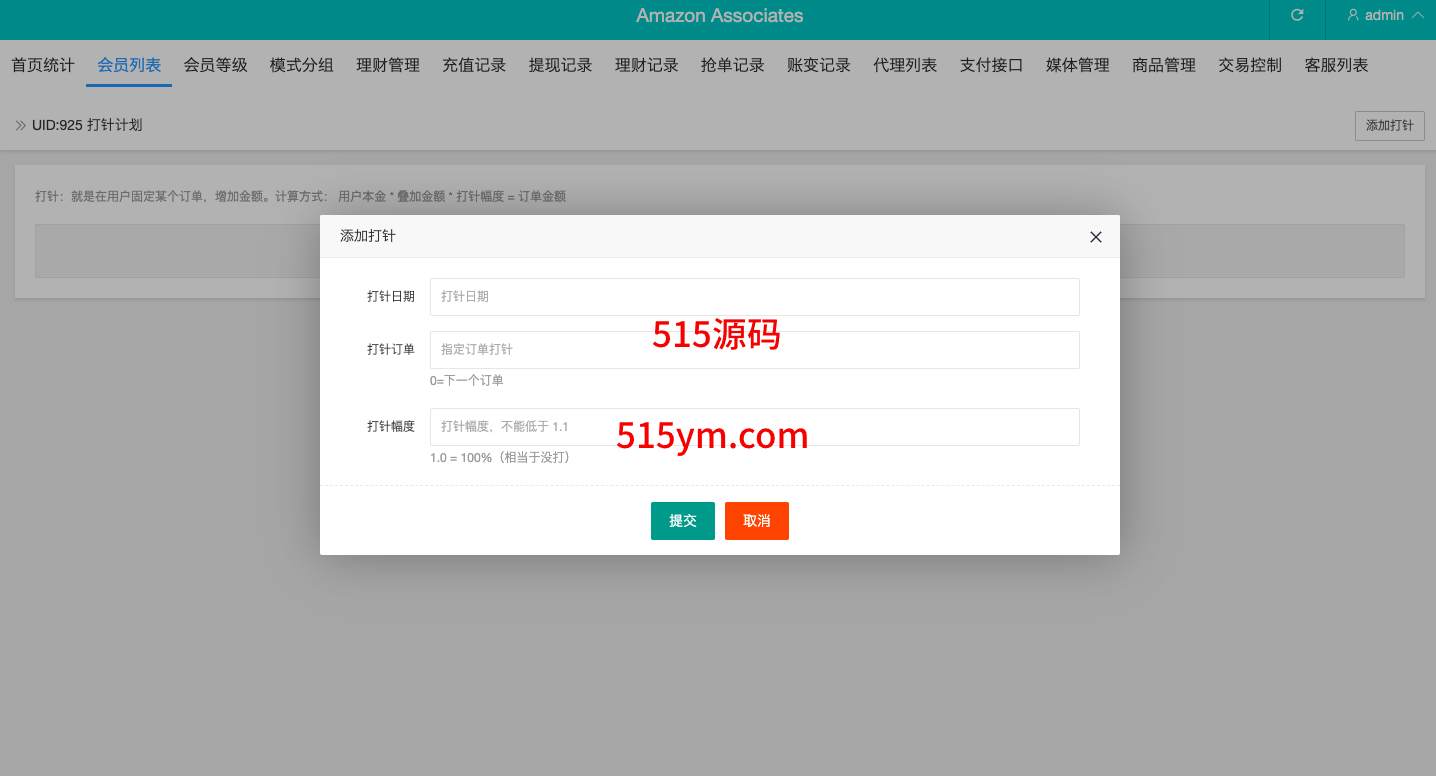Open the 提现记录 menu item
This screenshot has height=776, width=1436.
click(560, 65)
